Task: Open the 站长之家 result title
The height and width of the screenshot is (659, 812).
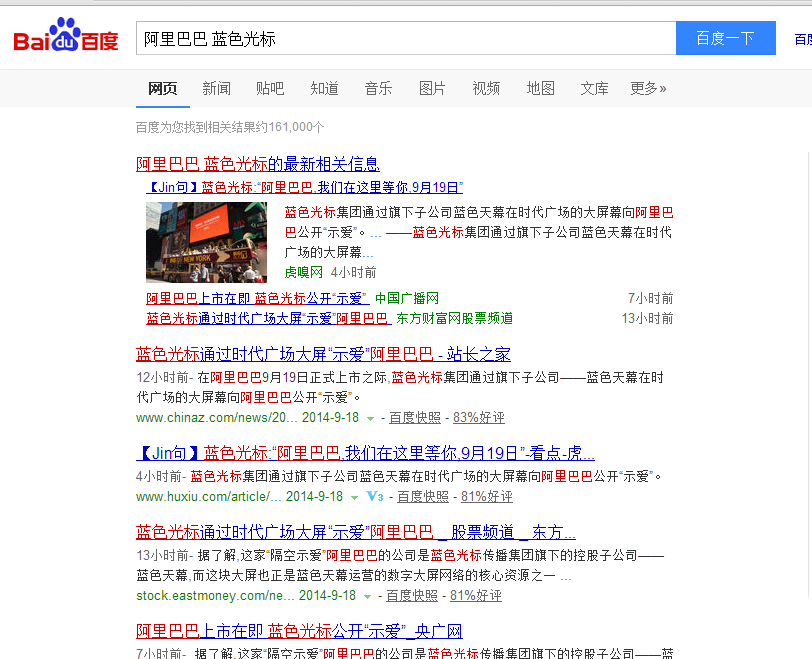Action: coord(323,354)
